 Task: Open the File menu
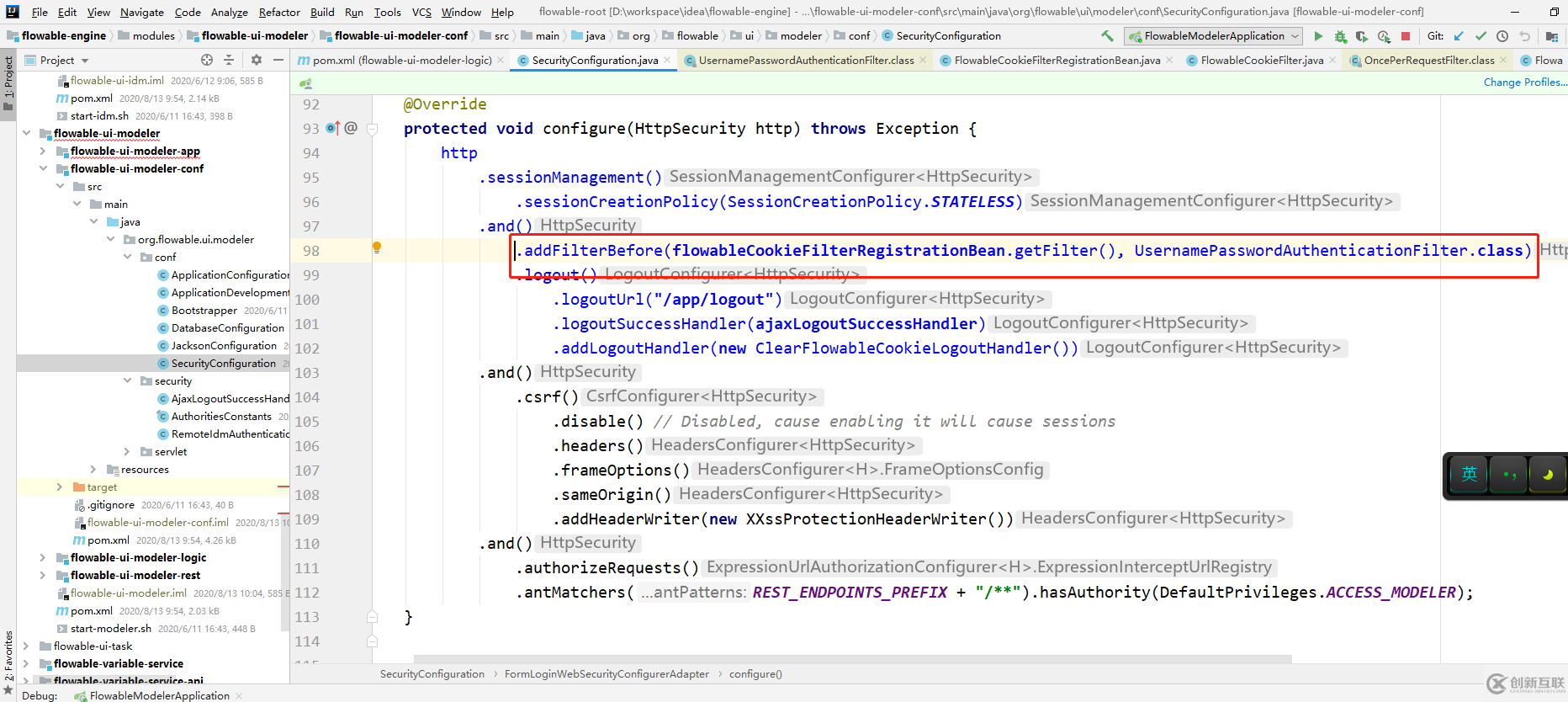tap(40, 12)
